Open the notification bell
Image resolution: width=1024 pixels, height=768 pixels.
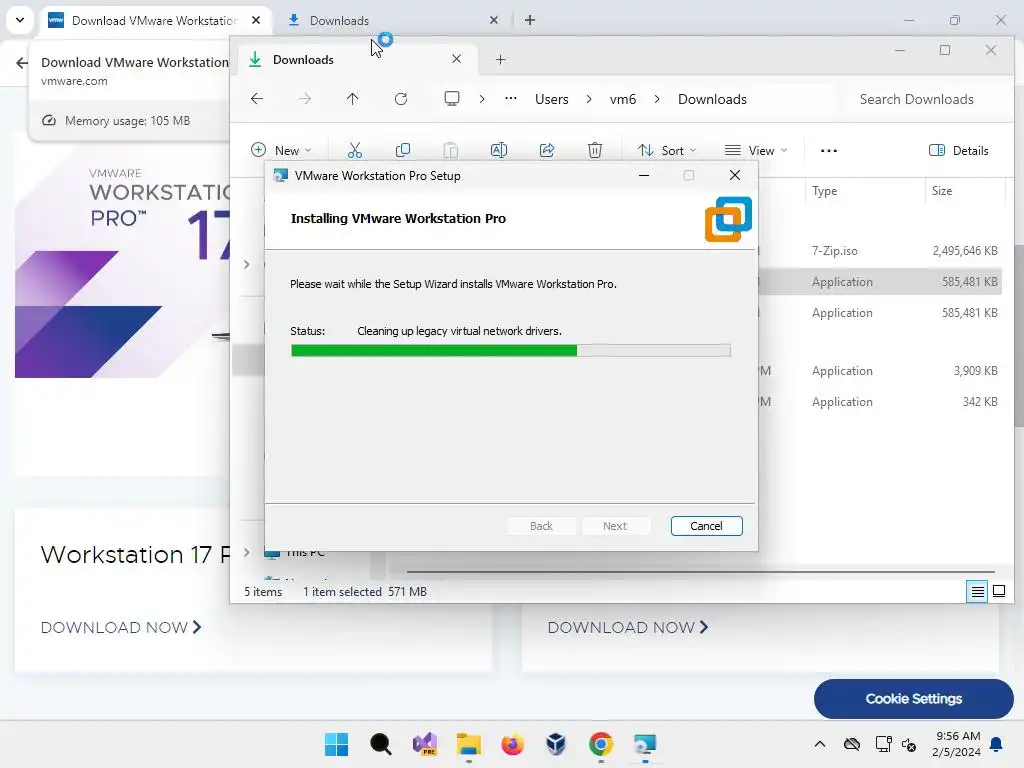pos(997,744)
